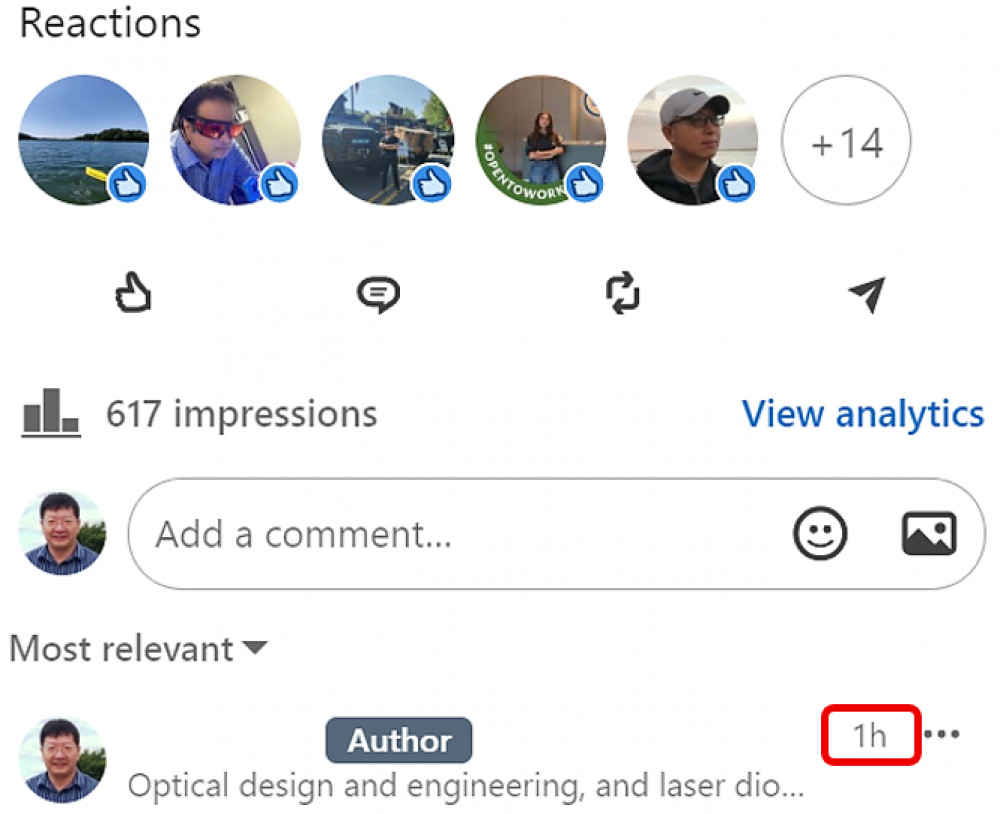Tap the Repost arrows icon
This screenshot has height=814, width=1000.
(622, 293)
